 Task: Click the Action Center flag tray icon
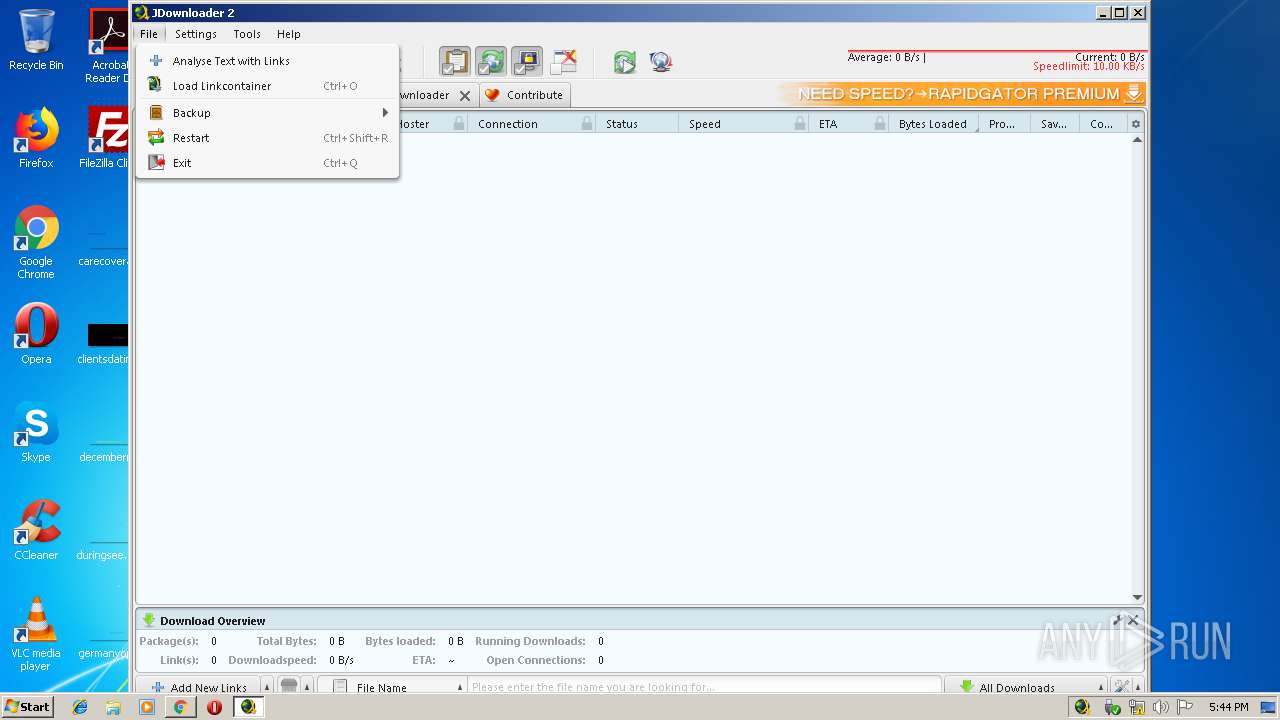tap(1186, 707)
